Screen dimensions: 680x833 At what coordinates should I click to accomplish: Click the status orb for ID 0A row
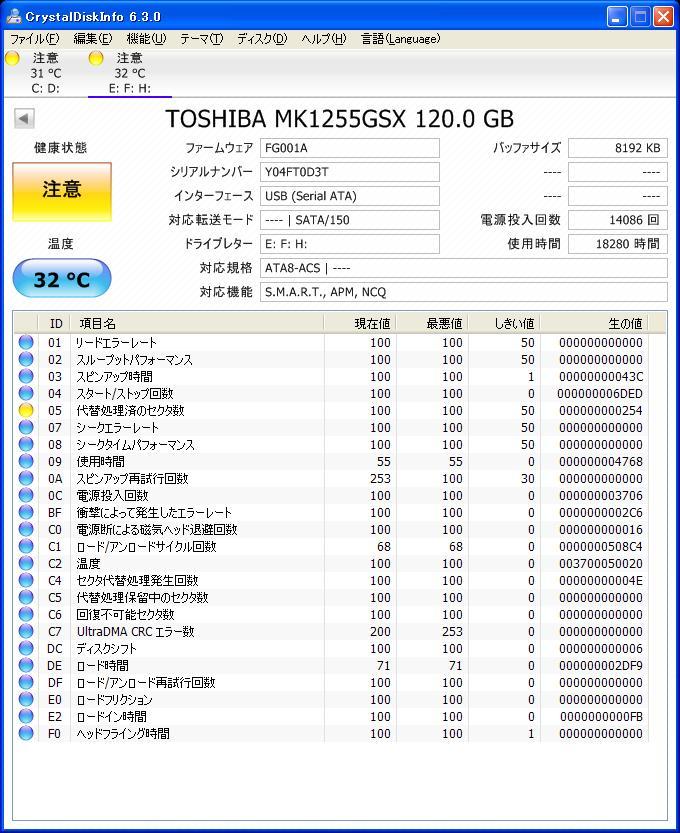[26, 478]
